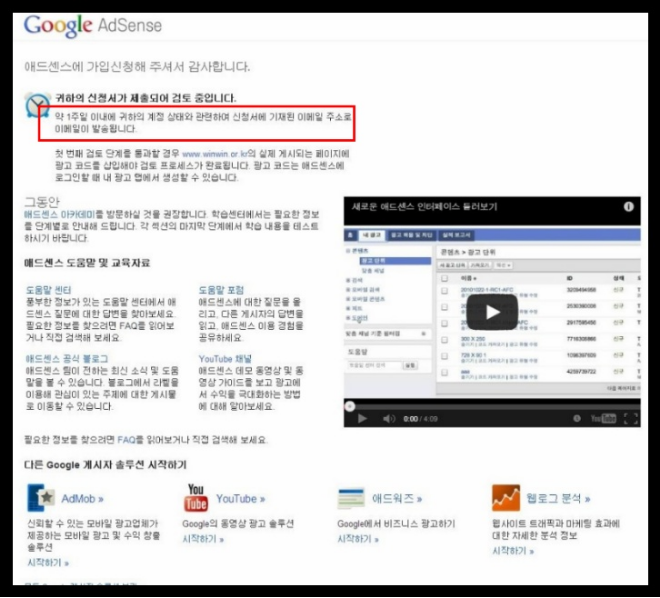
Task: Visit the 애드센스 공식 블로그 link
Action: (67, 359)
